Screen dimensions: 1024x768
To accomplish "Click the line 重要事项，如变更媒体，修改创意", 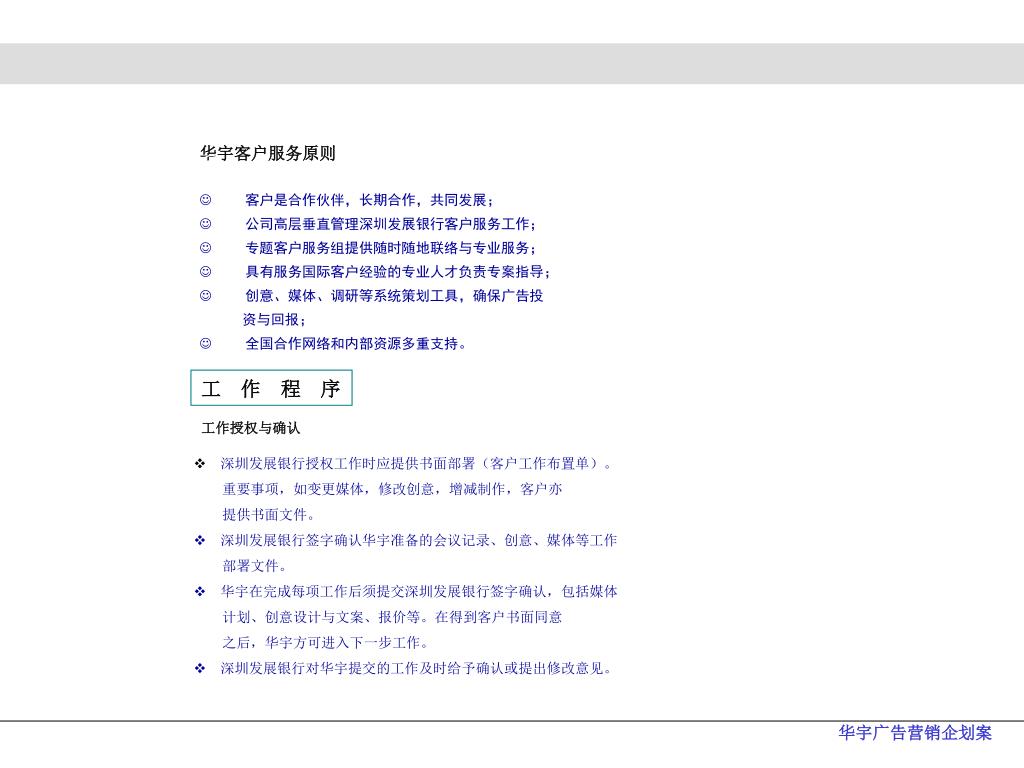I will coord(392,489).
